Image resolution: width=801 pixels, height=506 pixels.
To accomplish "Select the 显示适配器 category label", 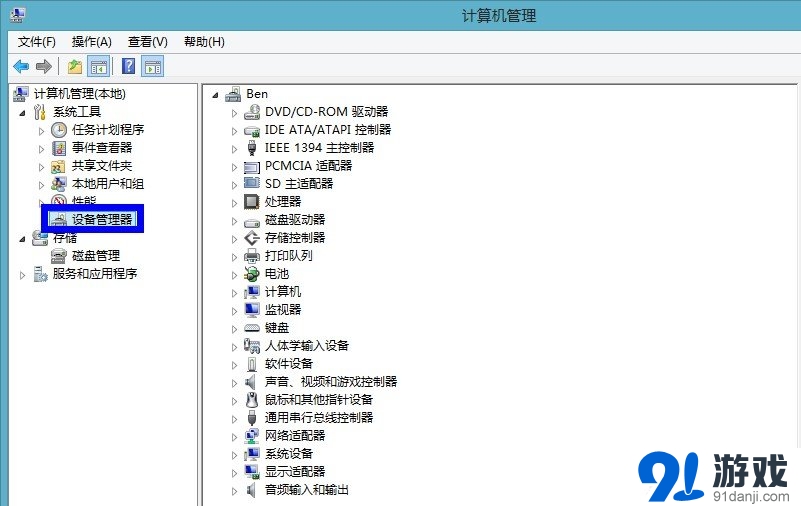I will pyautogui.click(x=295, y=471).
